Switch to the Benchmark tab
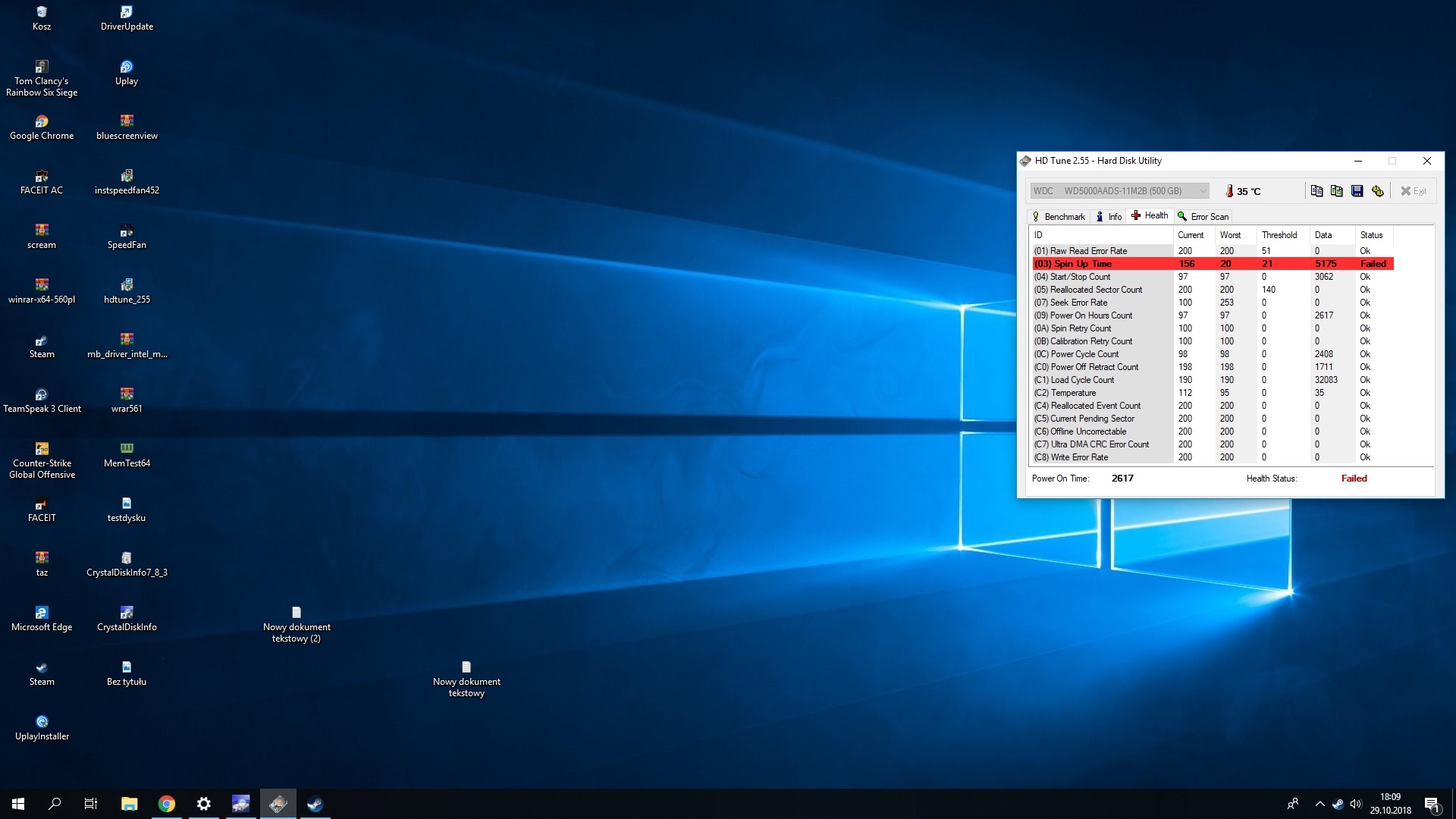 [x=1059, y=217]
